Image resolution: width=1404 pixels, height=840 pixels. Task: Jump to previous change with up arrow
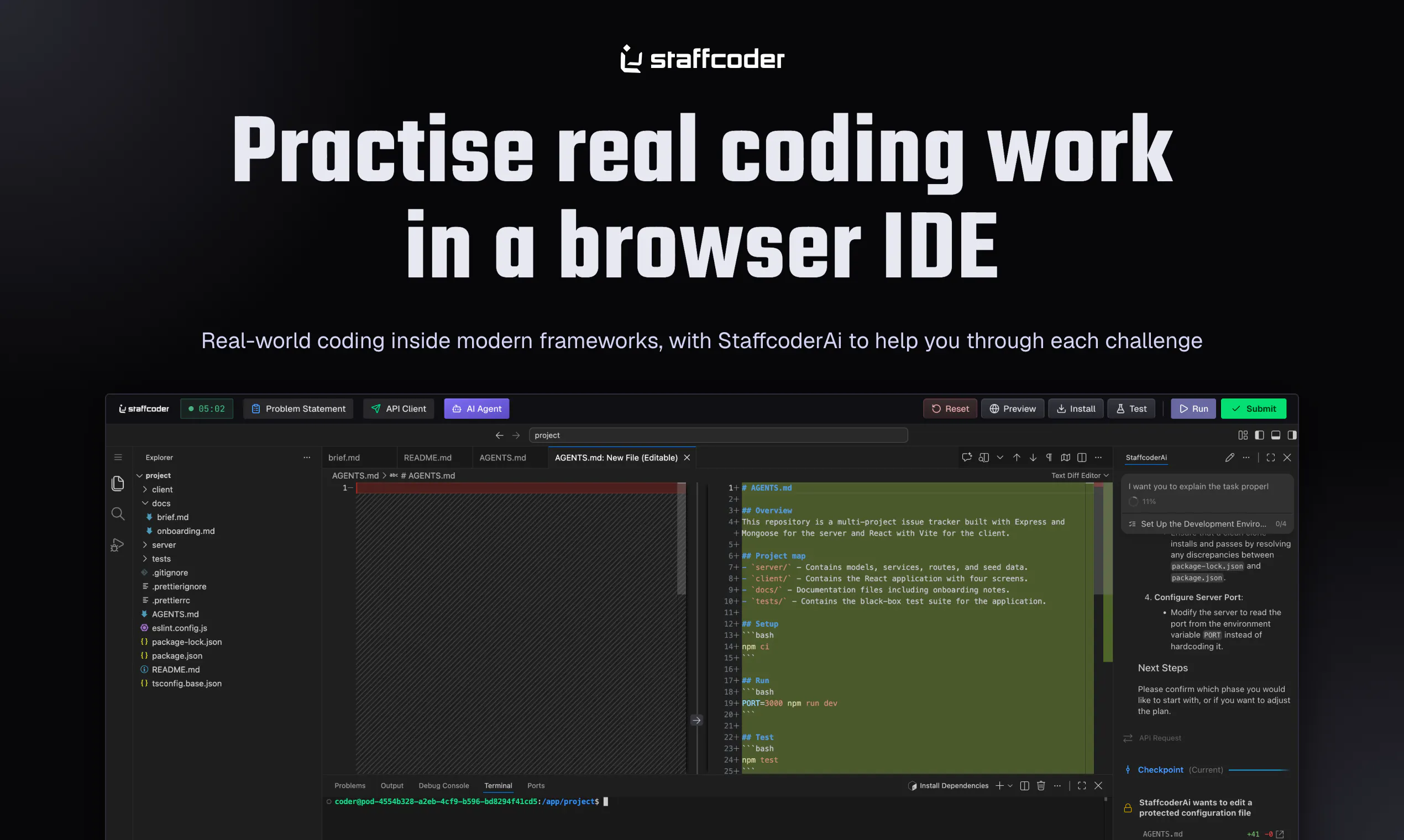point(1017,458)
